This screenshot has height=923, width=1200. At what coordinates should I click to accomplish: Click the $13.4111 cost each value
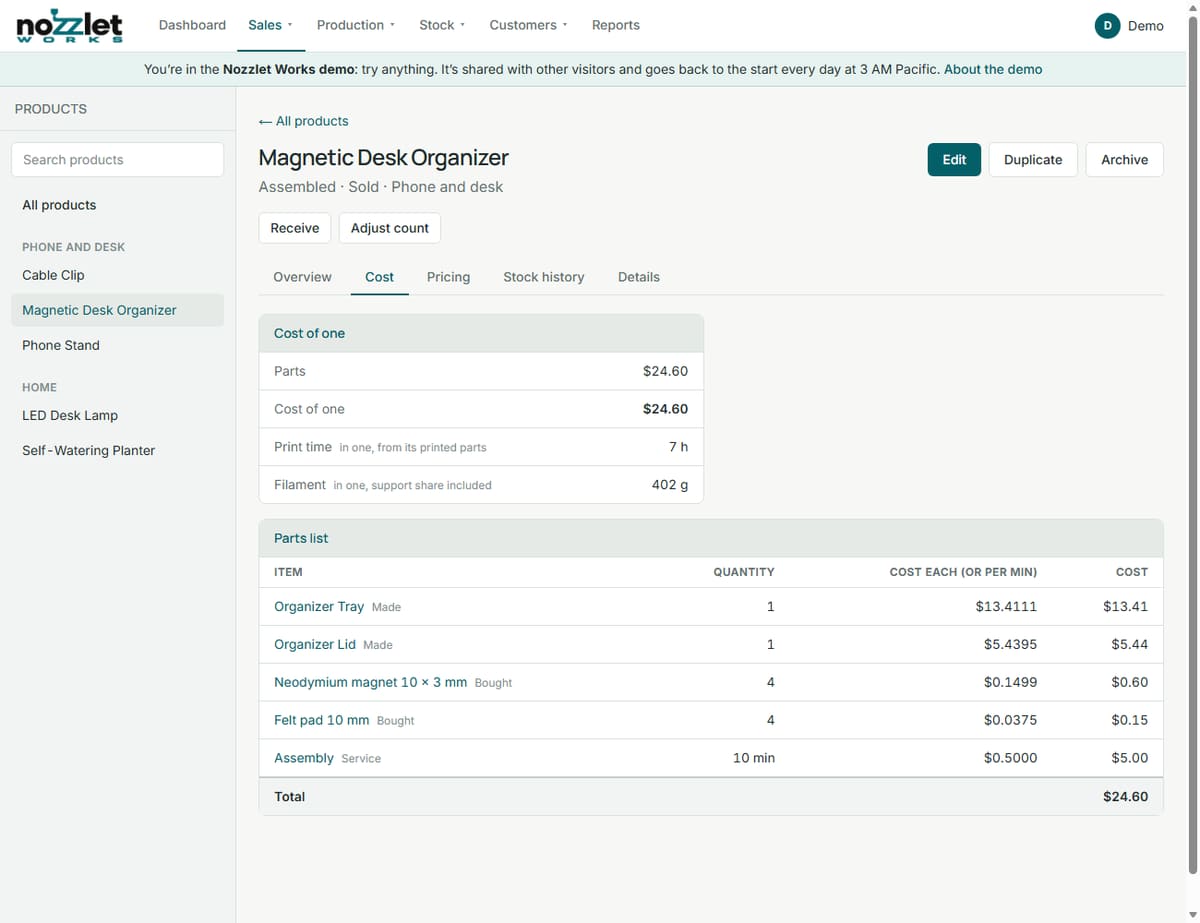[x=1006, y=606]
